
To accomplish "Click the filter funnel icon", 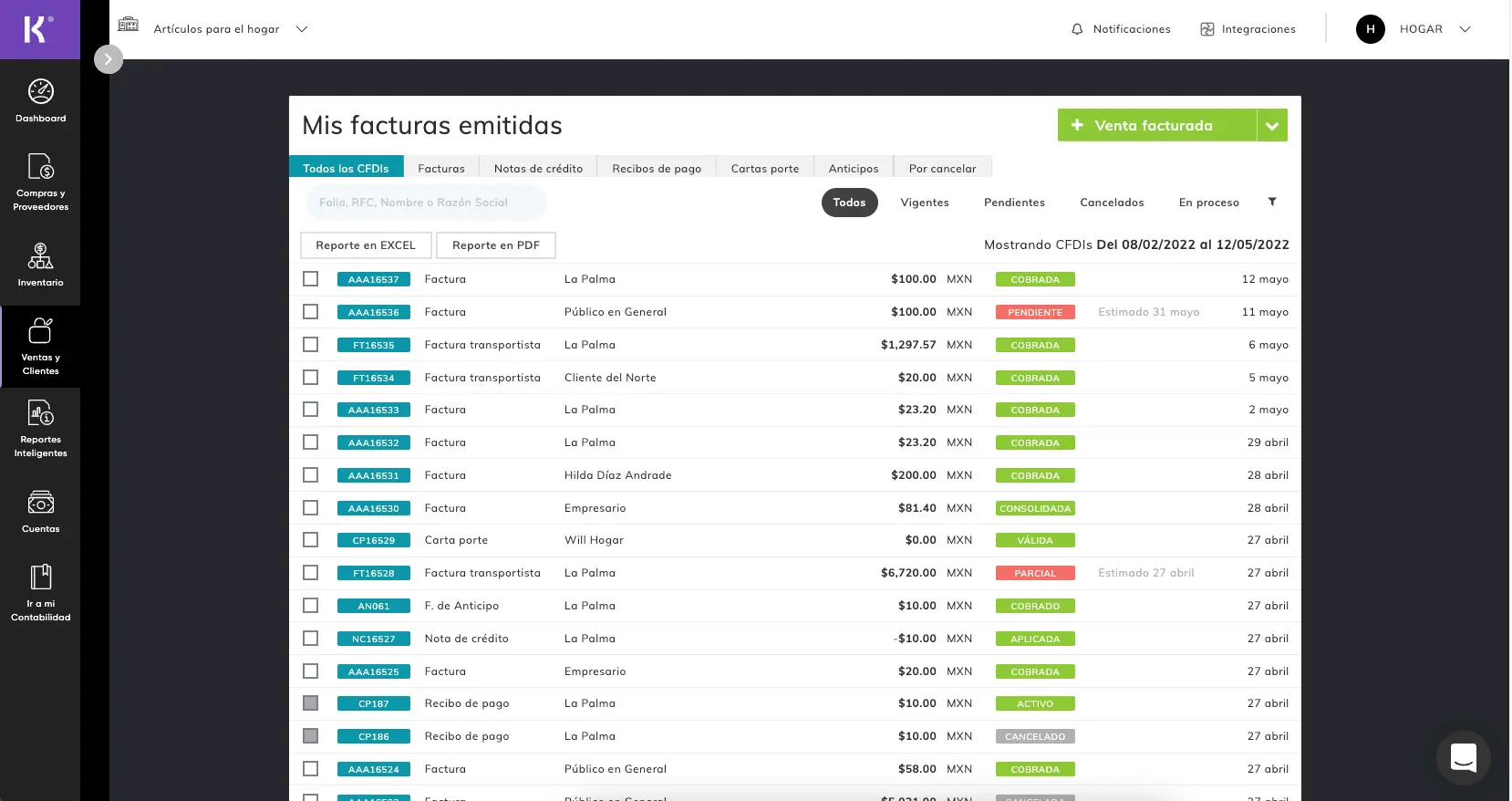I will (x=1272, y=202).
